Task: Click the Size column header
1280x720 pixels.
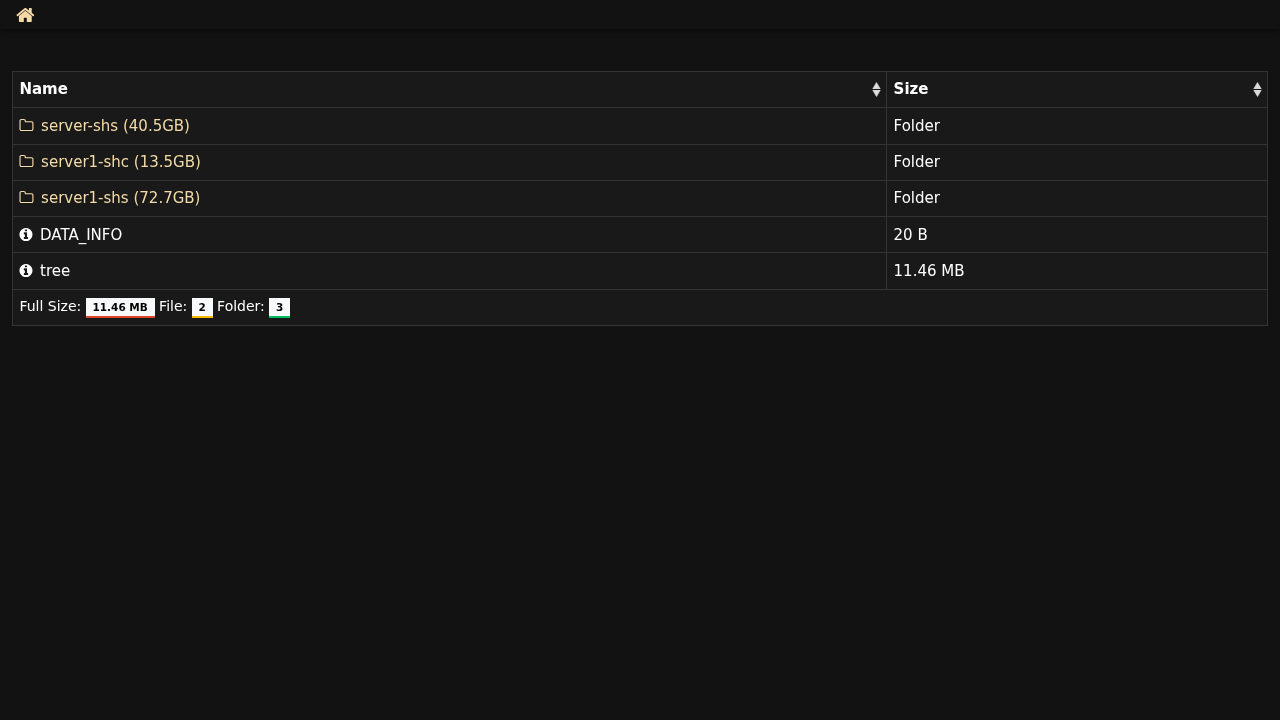Action: click(x=911, y=89)
